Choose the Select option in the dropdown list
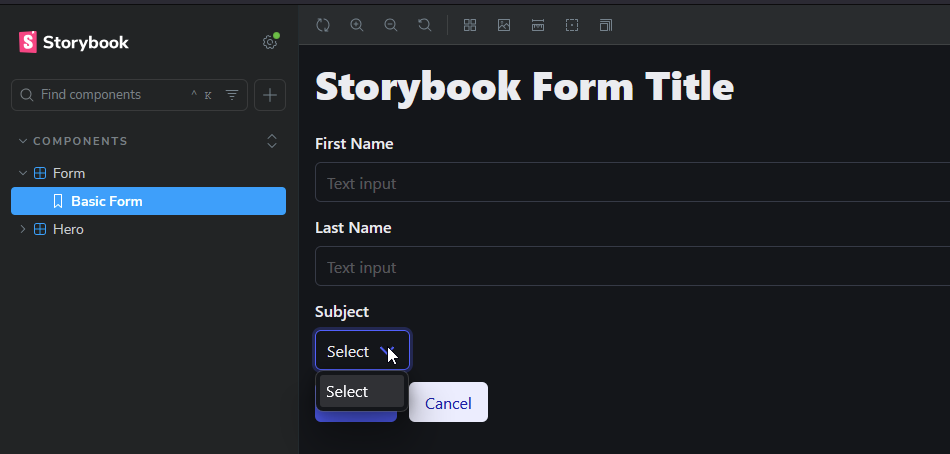Image resolution: width=950 pixels, height=454 pixels. coord(362,392)
